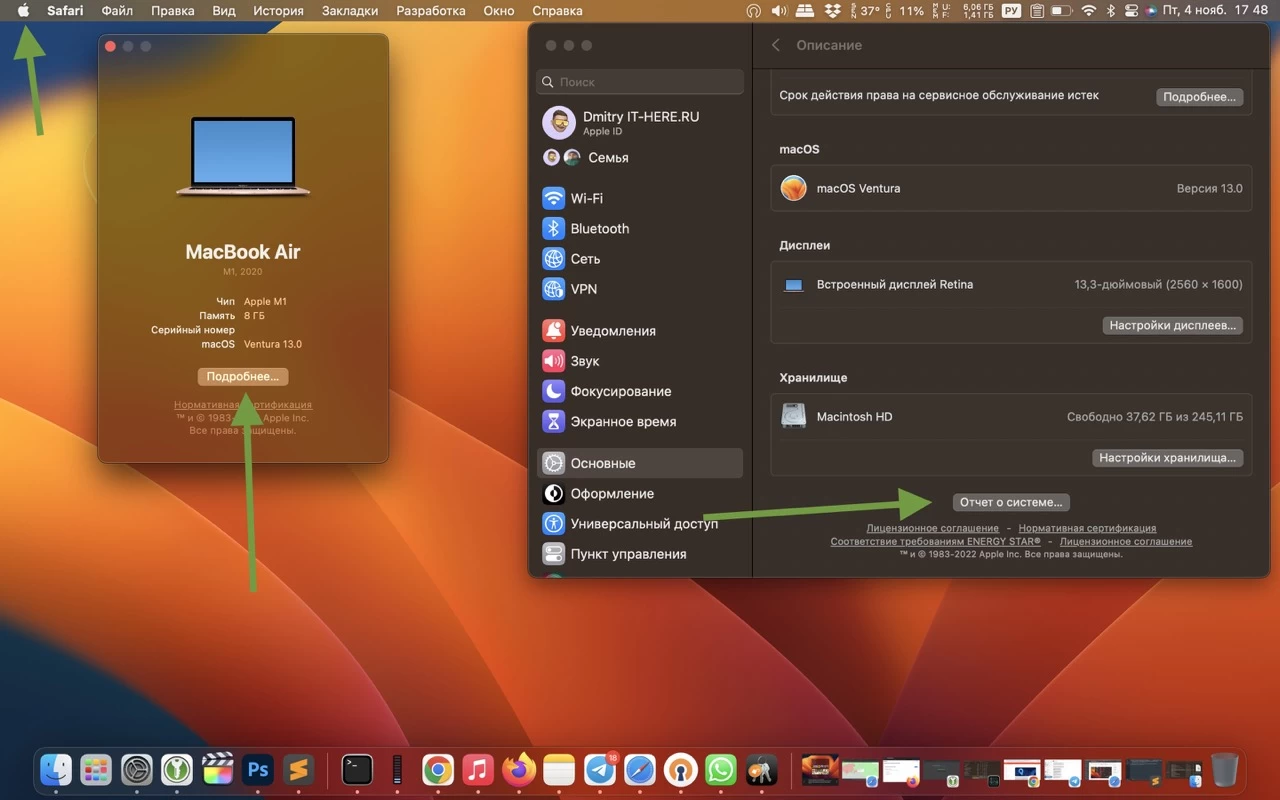The image size is (1280, 800).
Task: Open the РУ input source menu
Action: coord(1010,11)
